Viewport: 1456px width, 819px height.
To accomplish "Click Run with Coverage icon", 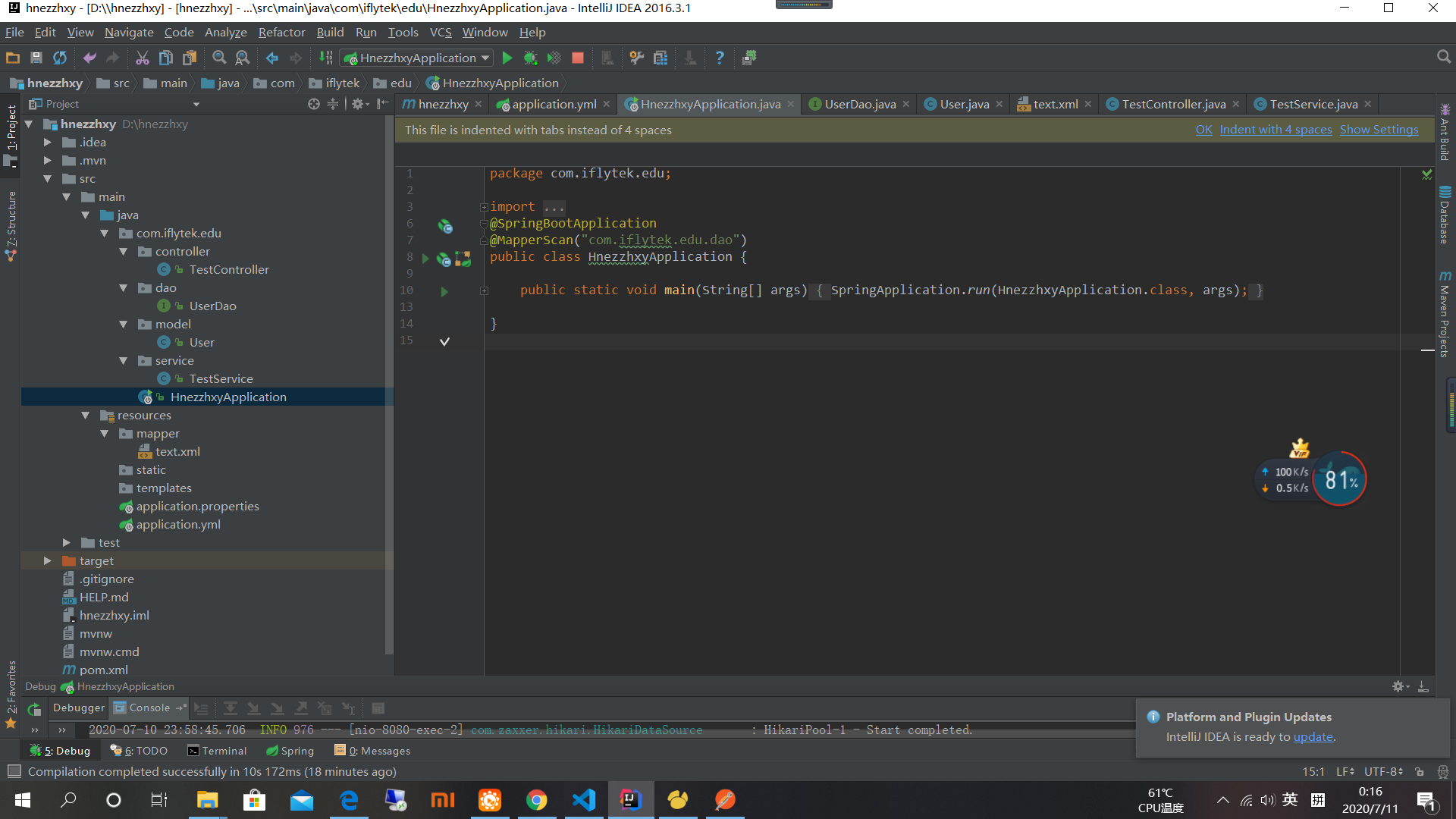I will point(554,58).
